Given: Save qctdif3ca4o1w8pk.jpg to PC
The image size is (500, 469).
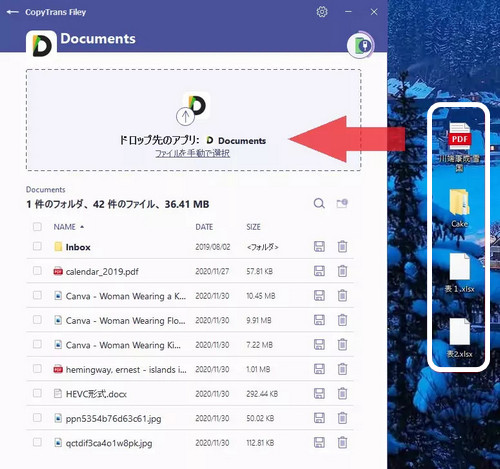Looking at the screenshot, I should 319,443.
